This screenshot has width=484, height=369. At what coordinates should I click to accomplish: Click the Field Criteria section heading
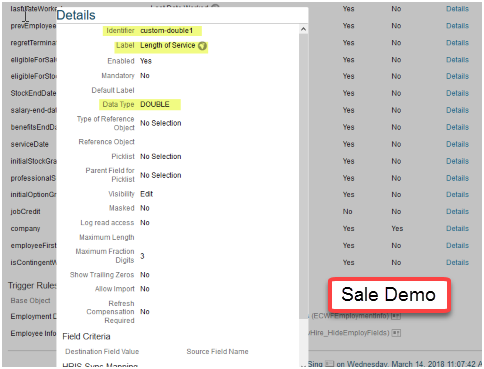(x=86, y=337)
